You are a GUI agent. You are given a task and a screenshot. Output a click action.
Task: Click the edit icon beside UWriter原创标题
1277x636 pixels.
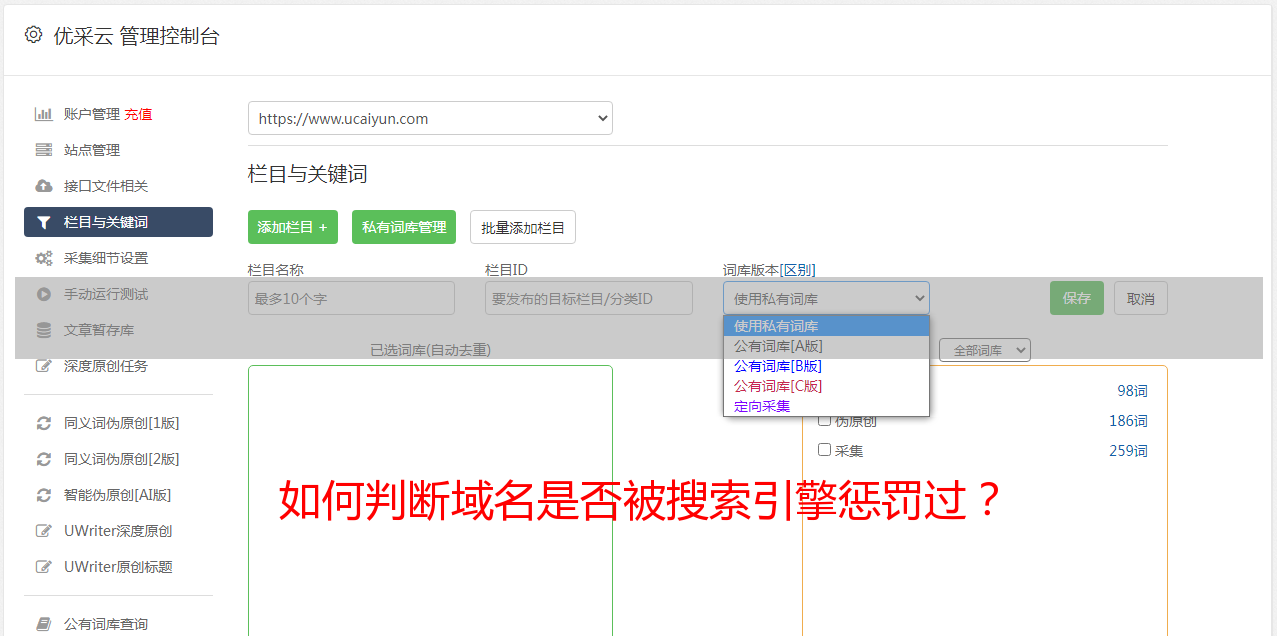[44, 567]
